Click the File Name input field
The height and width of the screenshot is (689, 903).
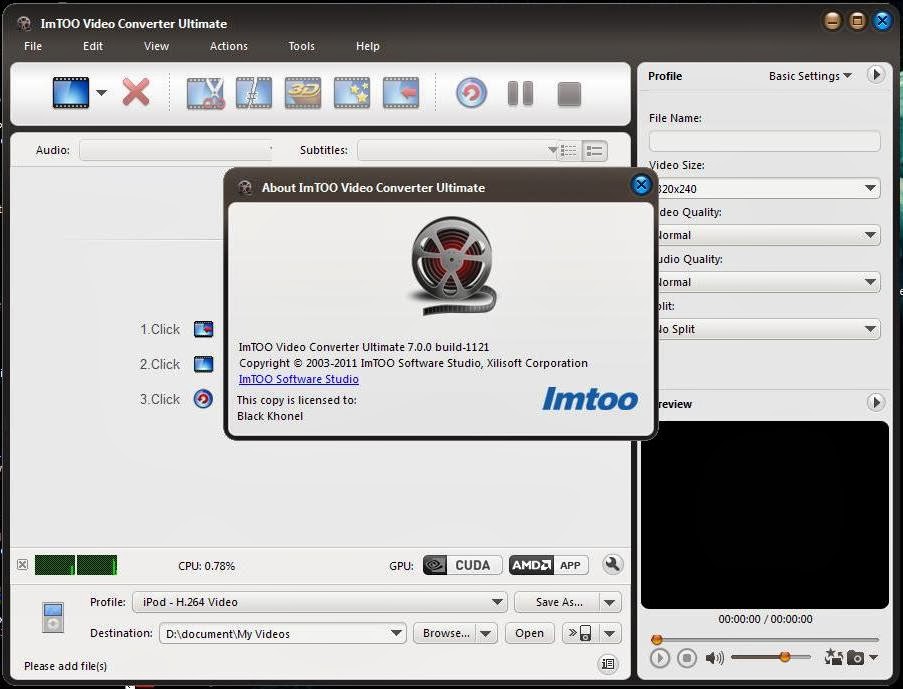tap(764, 141)
